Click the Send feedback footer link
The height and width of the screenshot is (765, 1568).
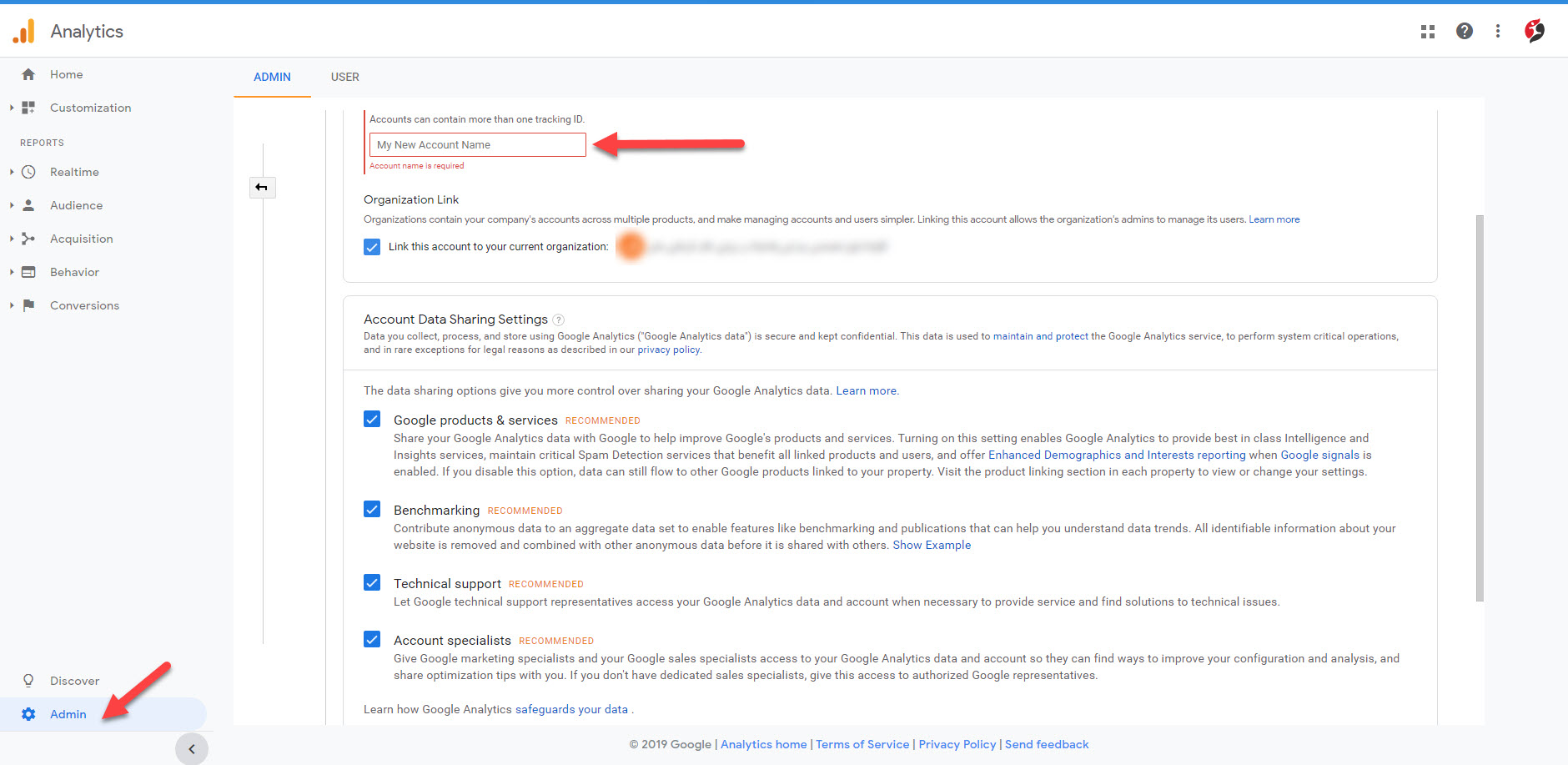[x=1046, y=744]
